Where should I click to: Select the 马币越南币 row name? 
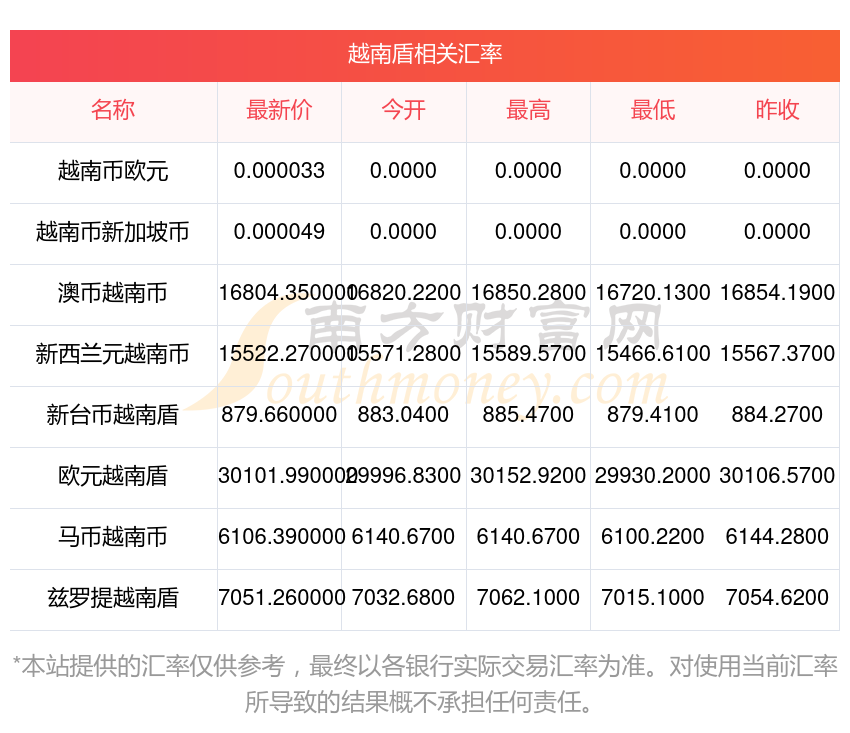(x=113, y=537)
